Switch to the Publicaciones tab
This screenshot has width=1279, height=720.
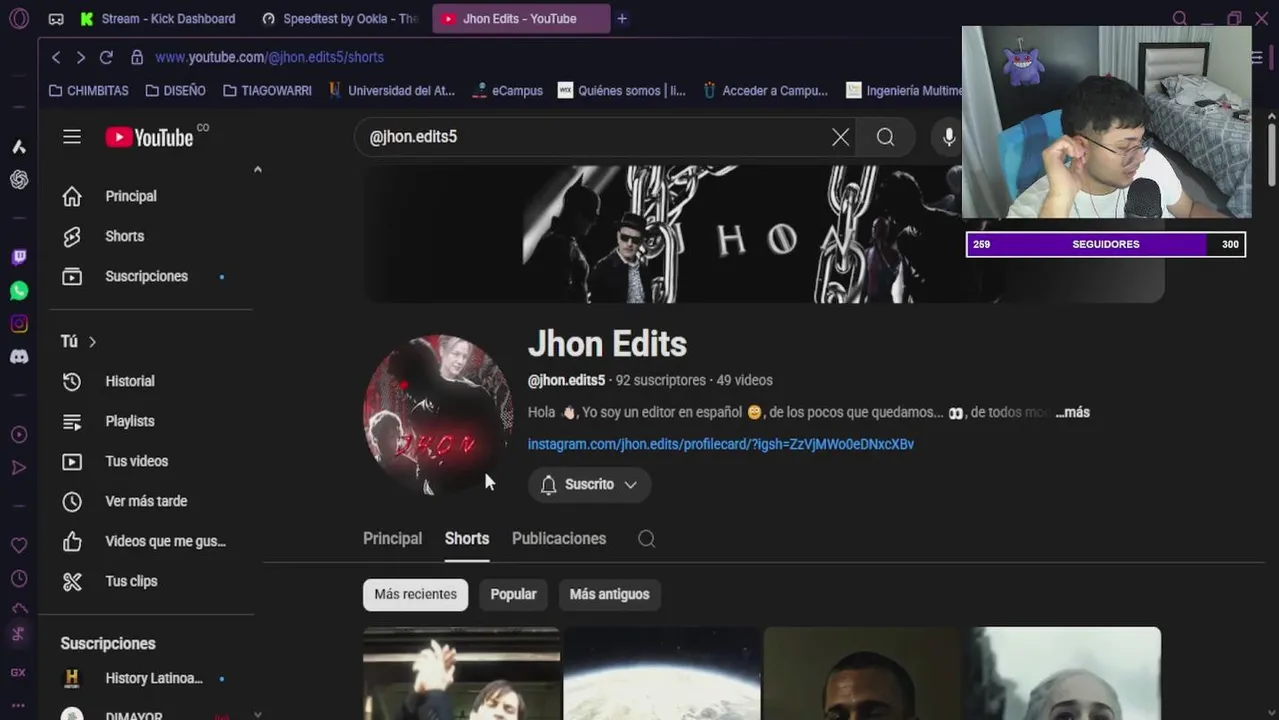(559, 539)
